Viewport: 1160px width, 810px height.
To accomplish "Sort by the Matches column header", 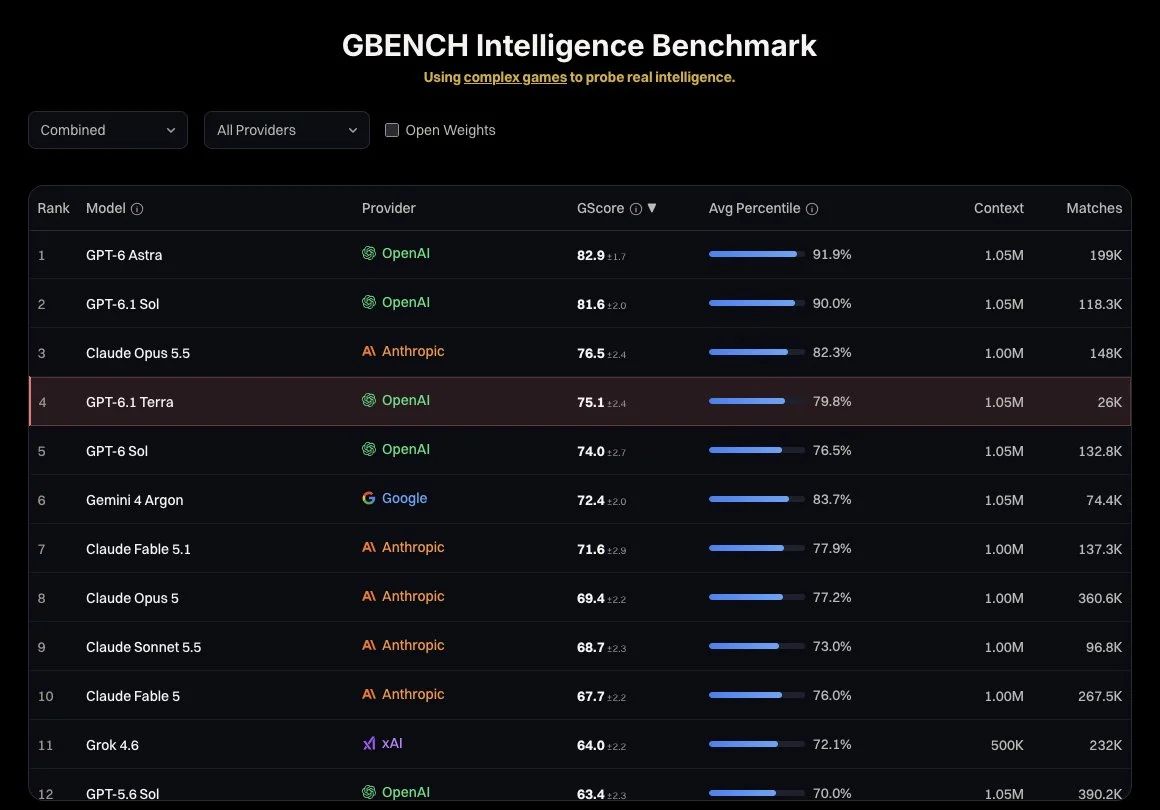I will (x=1094, y=209).
